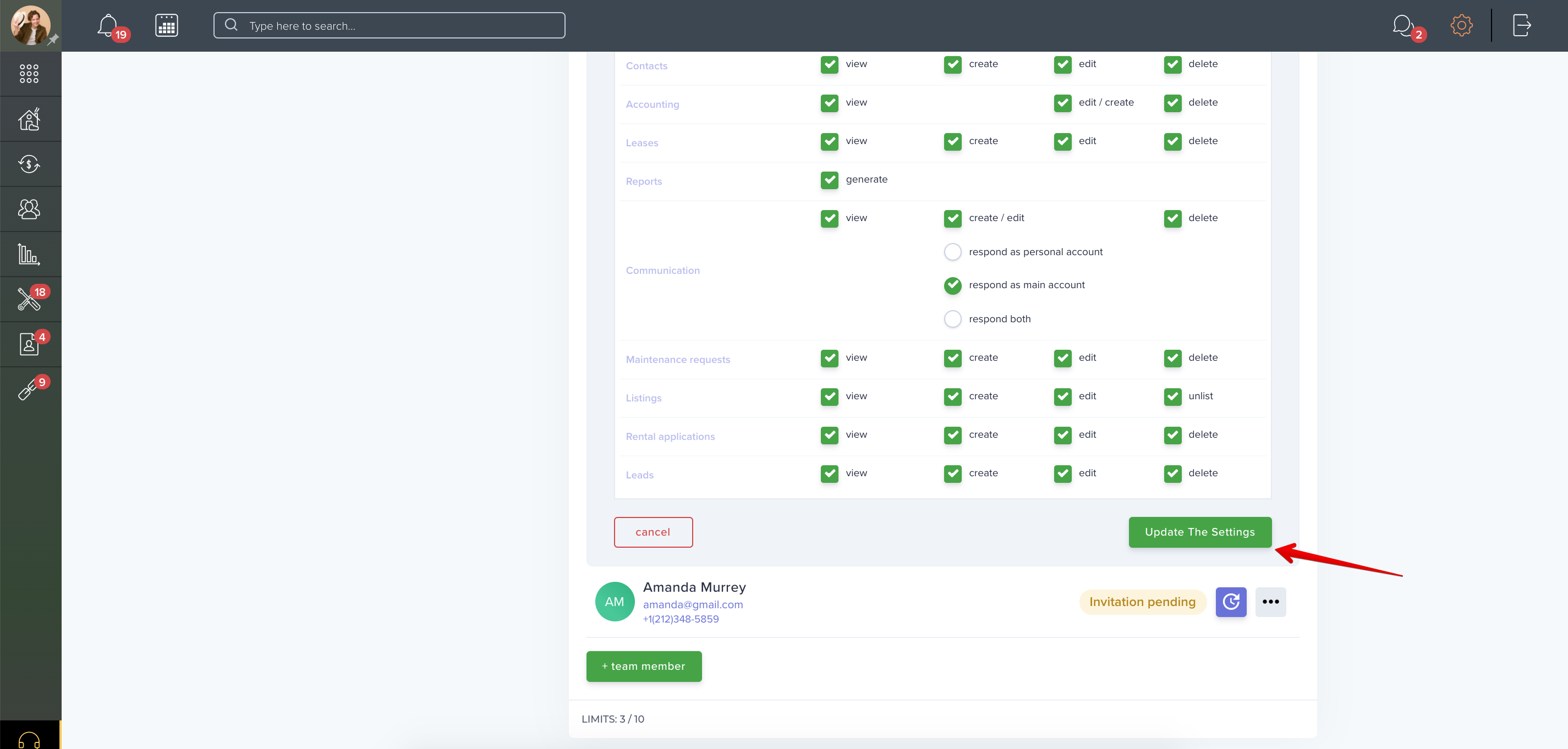Open the three-dot menu for Amanda Murrey

[x=1270, y=602]
